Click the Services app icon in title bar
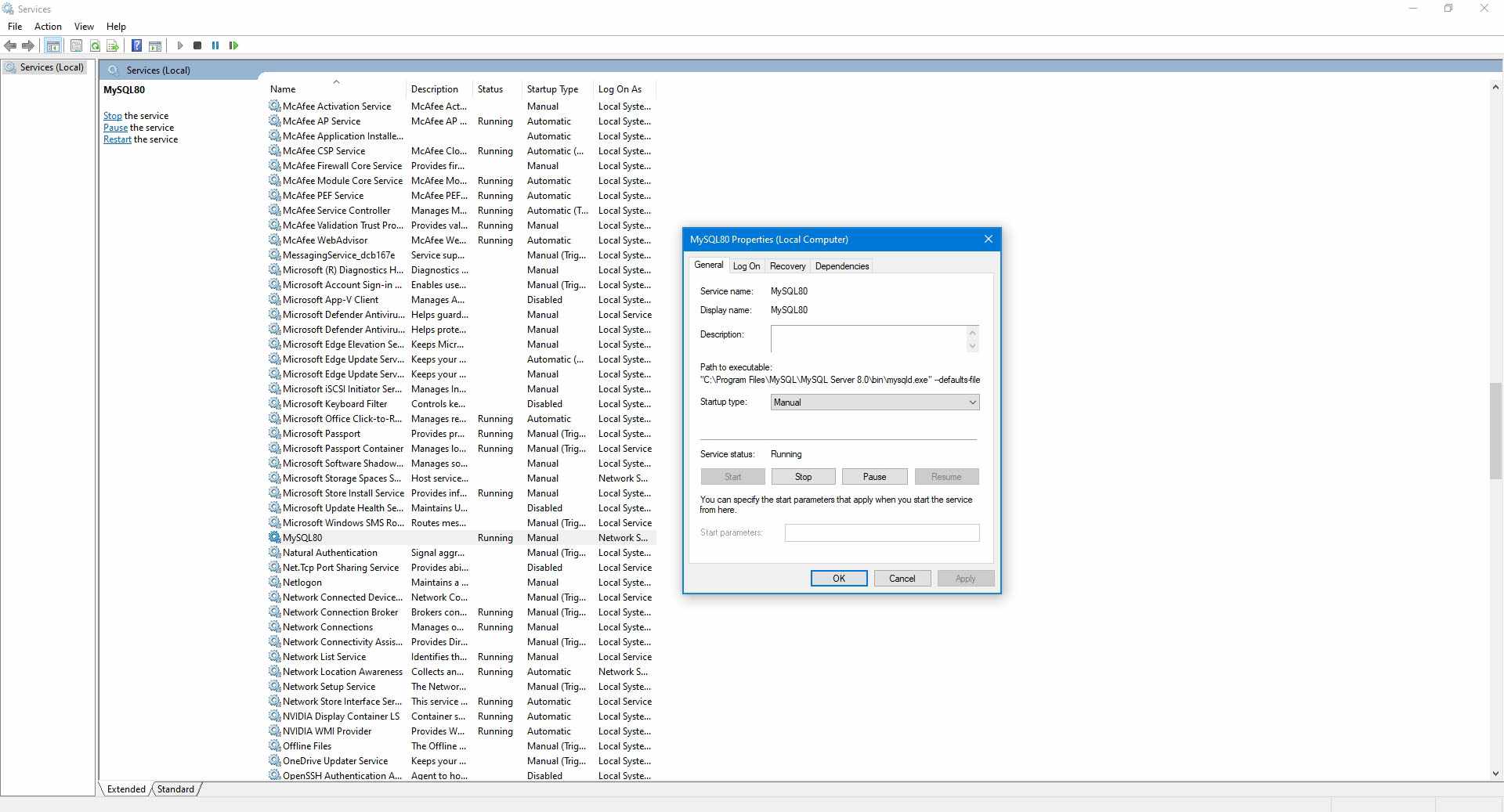 tap(9, 9)
